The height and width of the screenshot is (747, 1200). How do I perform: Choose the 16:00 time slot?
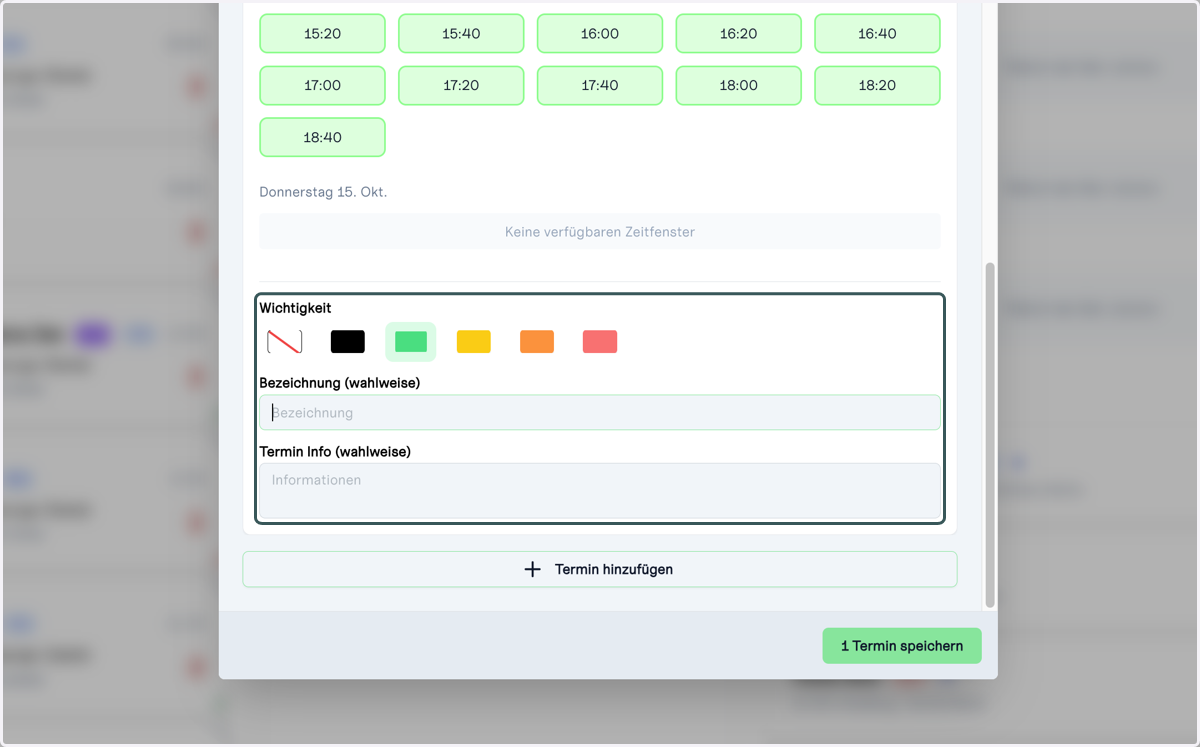(x=600, y=33)
